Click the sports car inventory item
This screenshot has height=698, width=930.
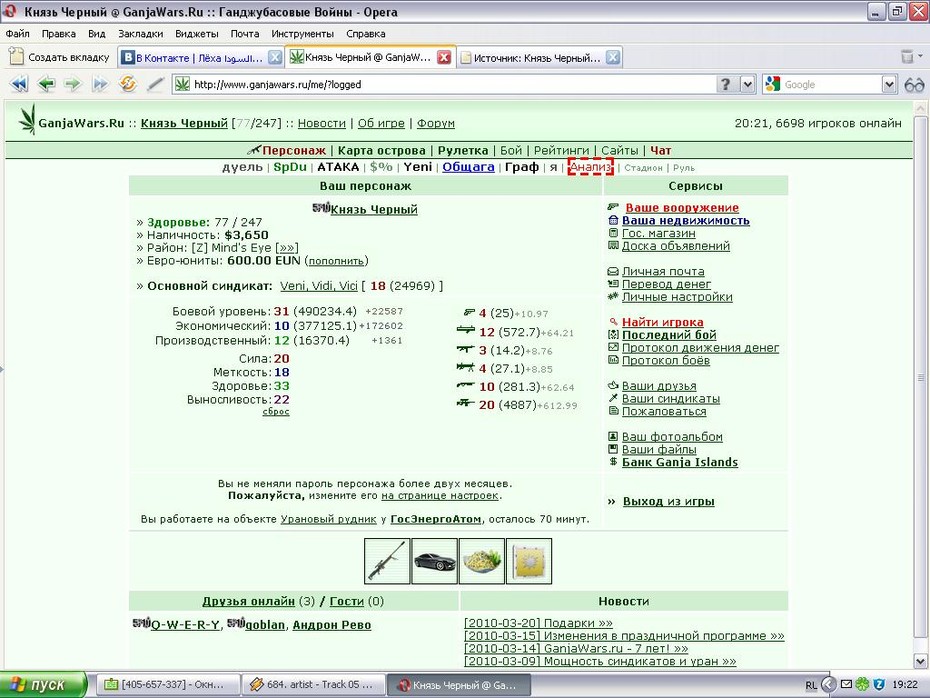434,561
